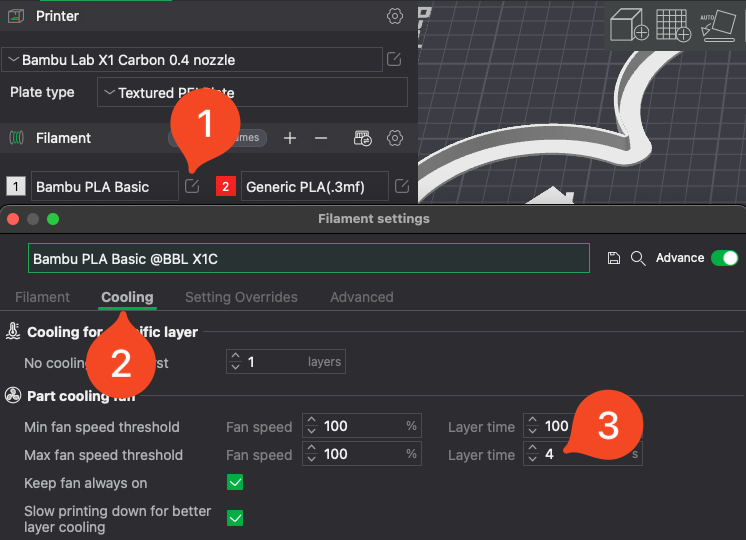This screenshot has width=746, height=540.
Task: Click the Min fan speed value field
Action: point(362,426)
